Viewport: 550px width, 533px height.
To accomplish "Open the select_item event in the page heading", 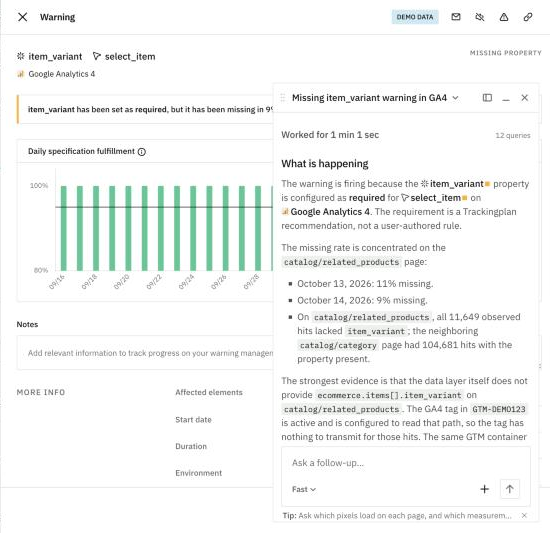I will [124, 56].
